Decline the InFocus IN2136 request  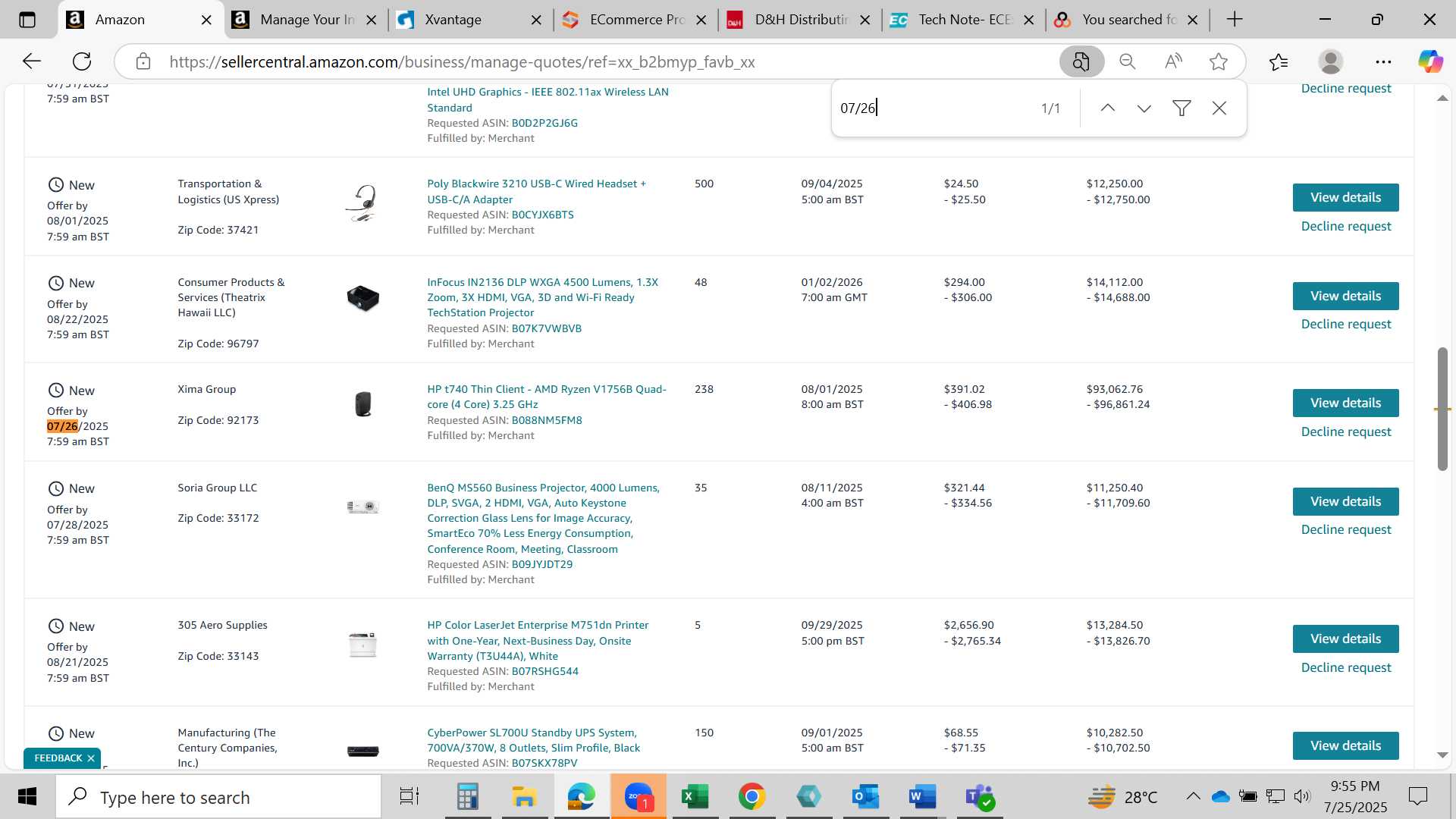pos(1345,324)
